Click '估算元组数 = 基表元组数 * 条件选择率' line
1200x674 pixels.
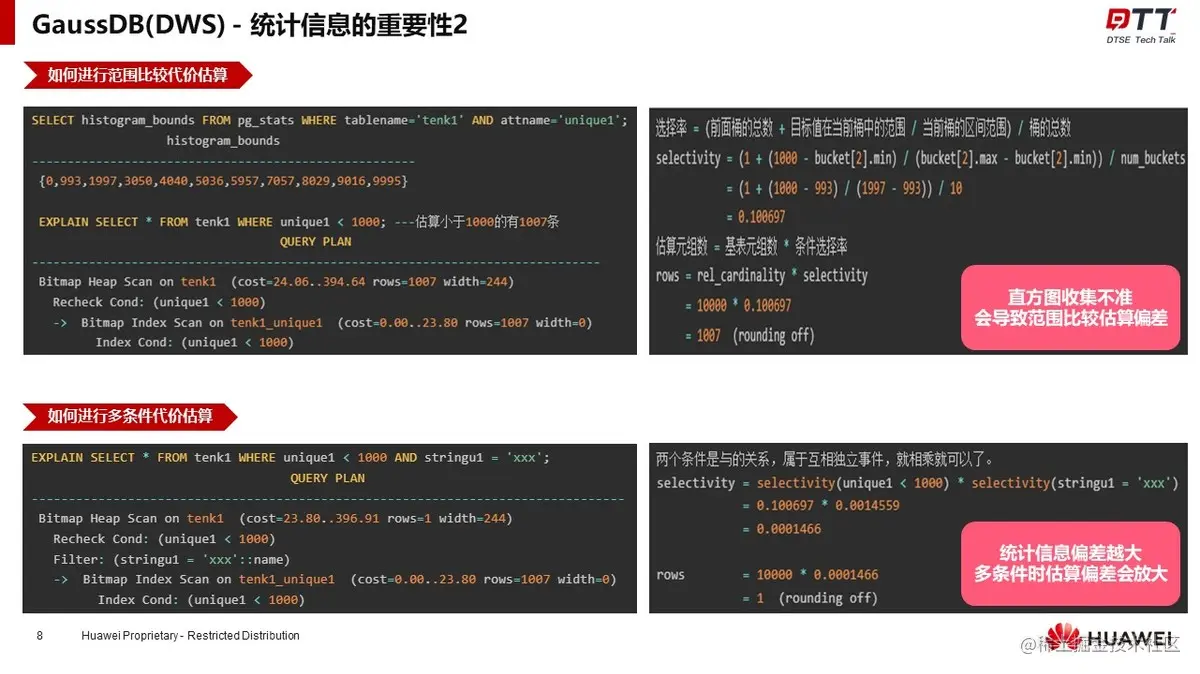[x=751, y=246]
